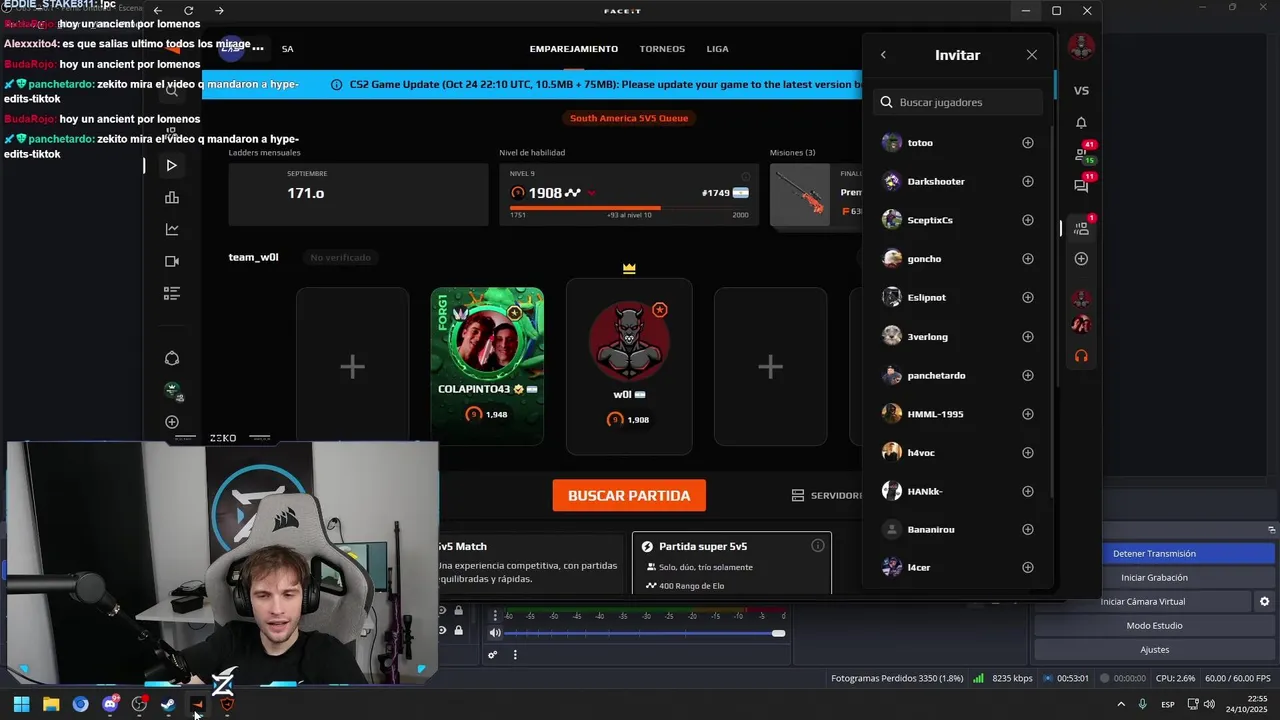Screen dimensions: 1280x720
Task: Mute audio via speaker icon in OBS mixer
Action: click(495, 633)
